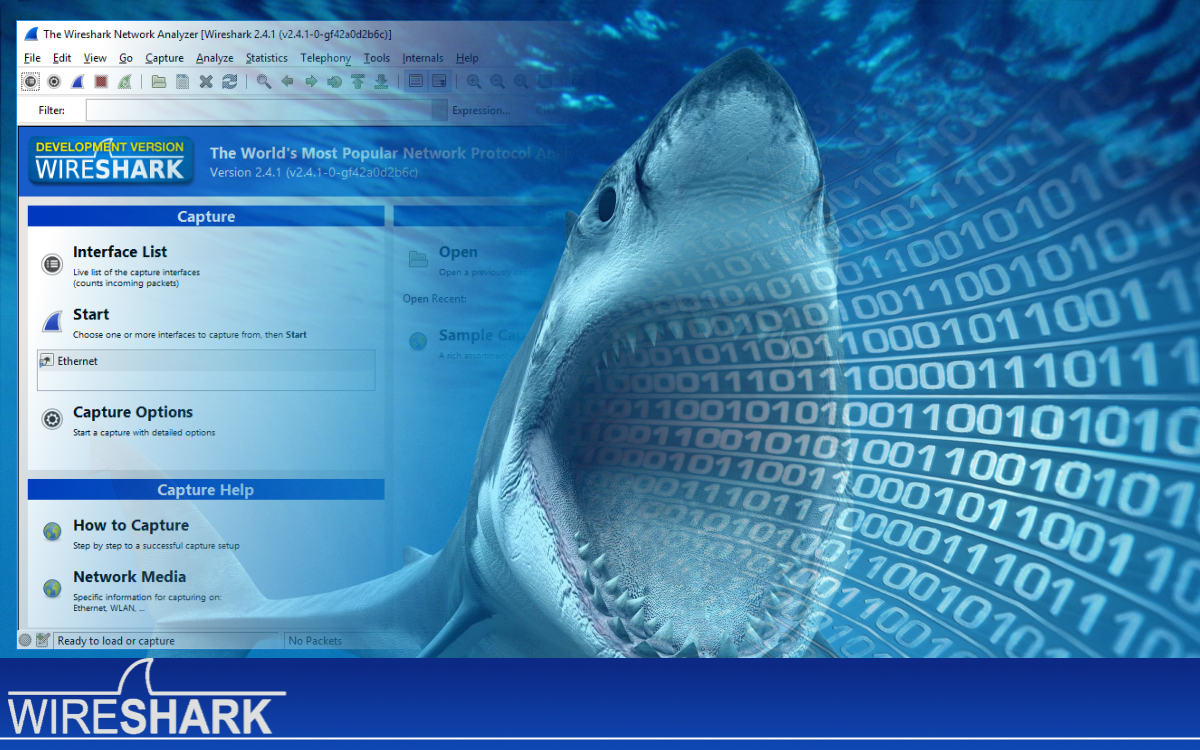Open the View menu

[x=95, y=58]
